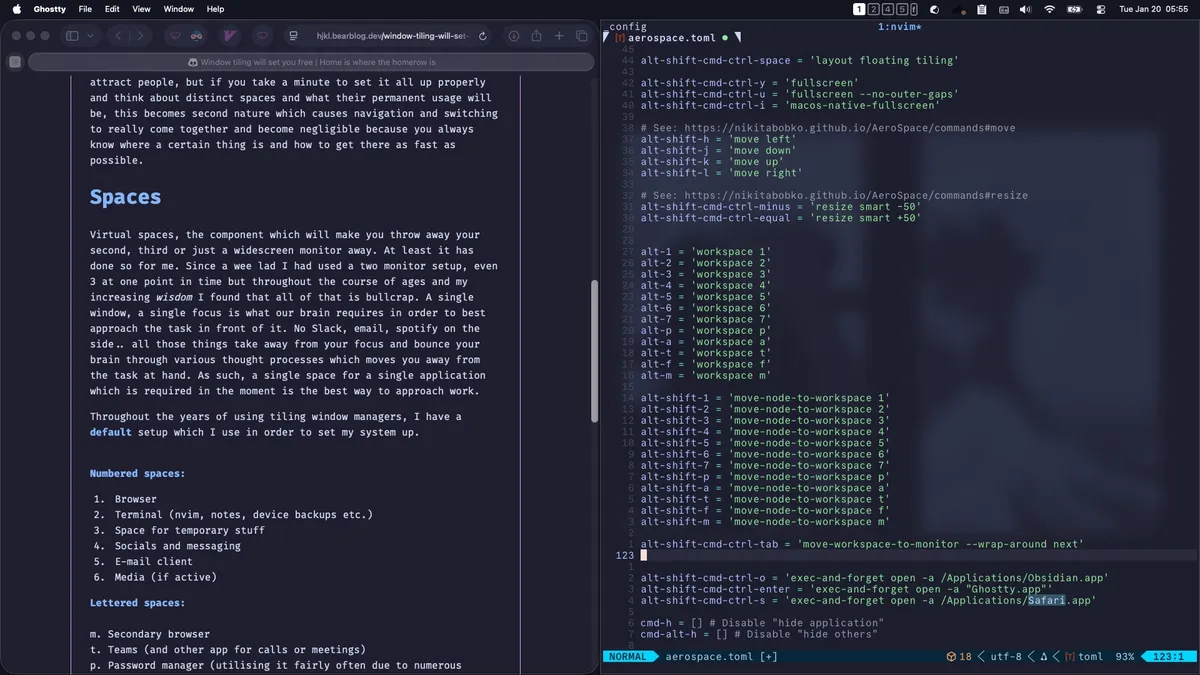This screenshot has width=1200, height=675.
Task: Open macOS Control Center toggles icon
Action: (x=1101, y=9)
